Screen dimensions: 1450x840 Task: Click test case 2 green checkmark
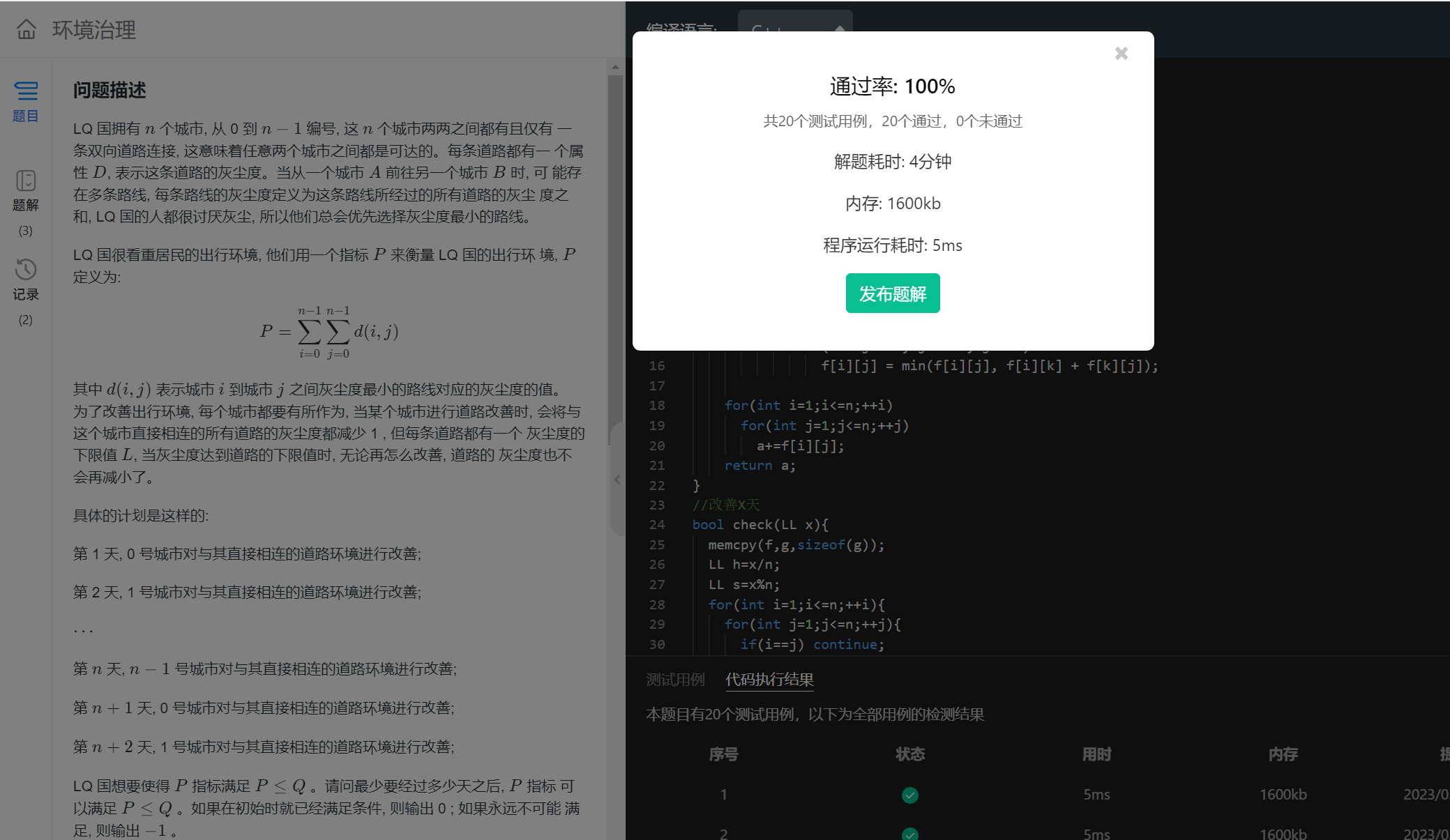coord(909,833)
